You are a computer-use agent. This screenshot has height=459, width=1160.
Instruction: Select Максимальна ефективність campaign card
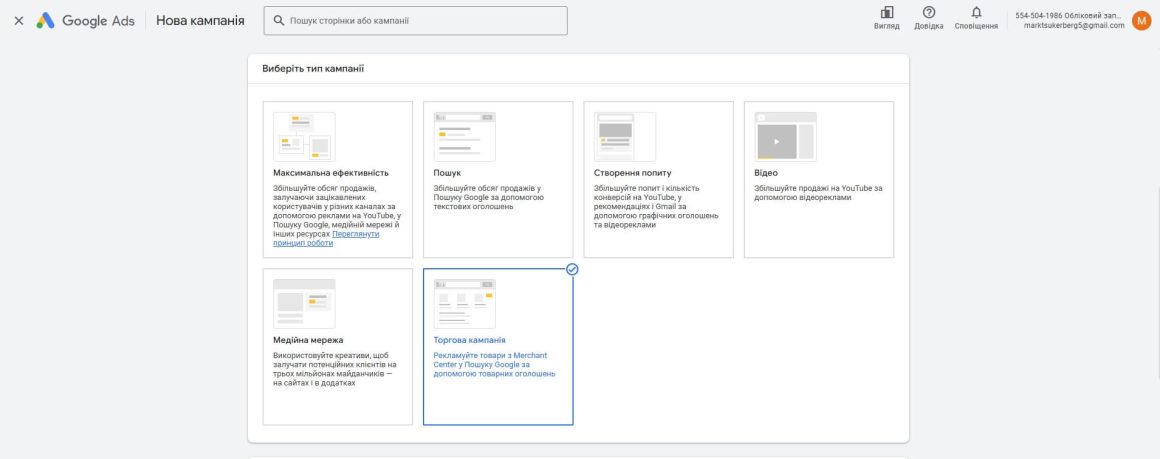(x=338, y=180)
